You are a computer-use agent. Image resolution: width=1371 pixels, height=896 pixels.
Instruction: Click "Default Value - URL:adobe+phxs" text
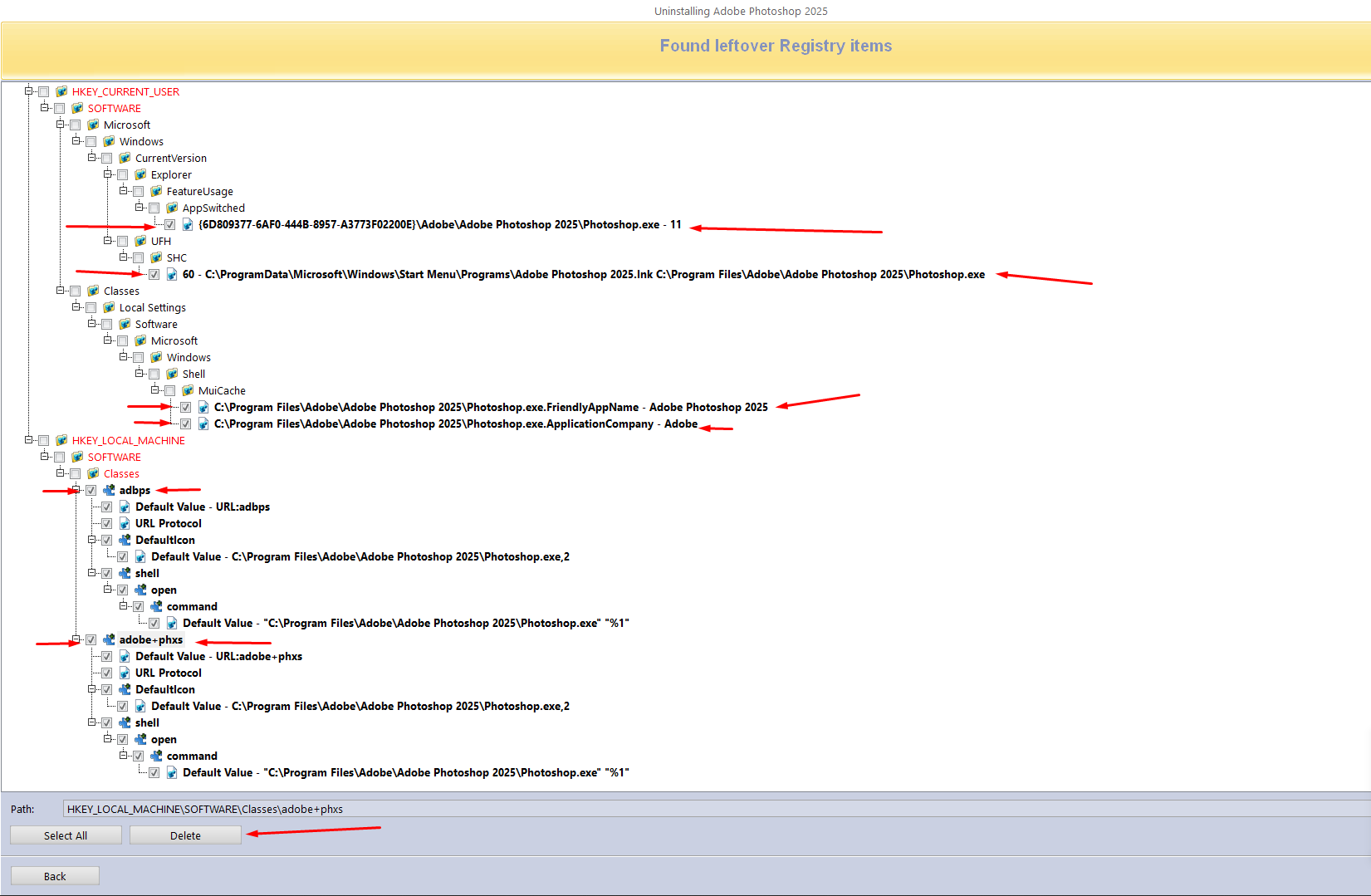click(219, 656)
